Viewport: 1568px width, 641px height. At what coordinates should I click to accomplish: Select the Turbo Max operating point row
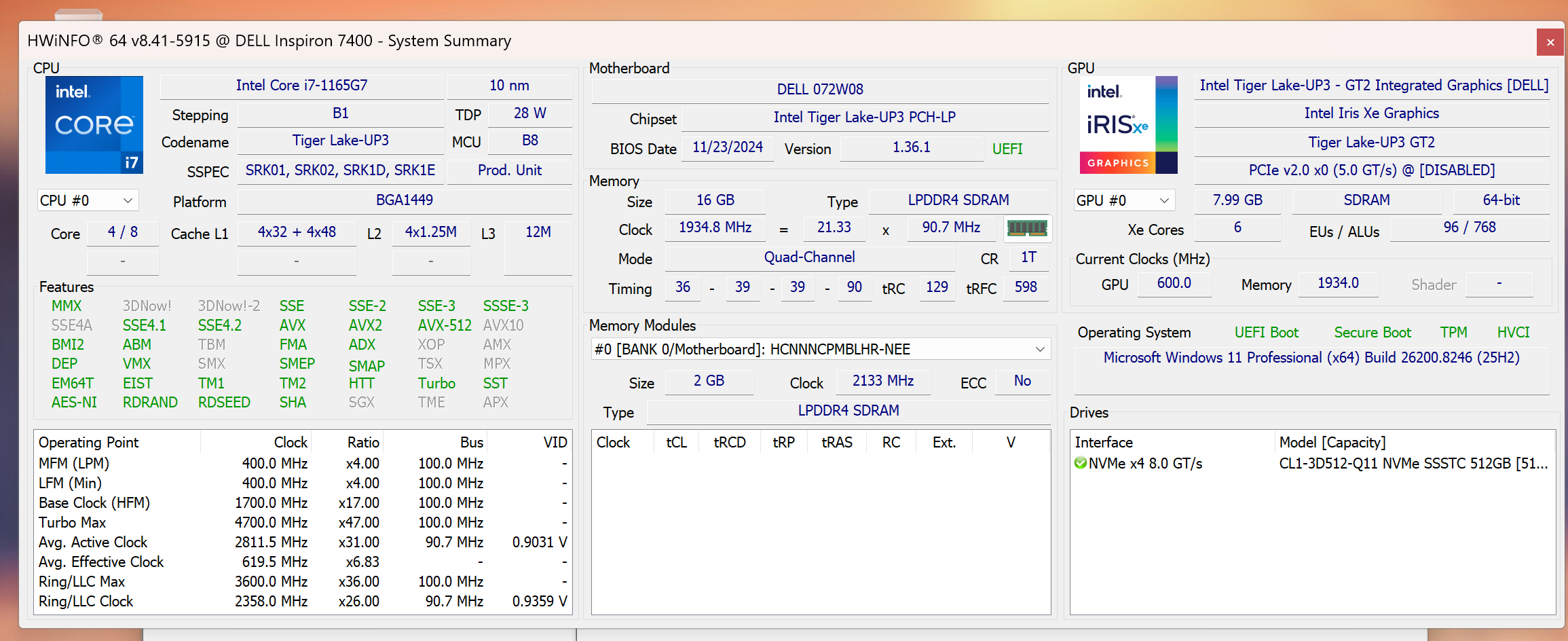[x=303, y=523]
